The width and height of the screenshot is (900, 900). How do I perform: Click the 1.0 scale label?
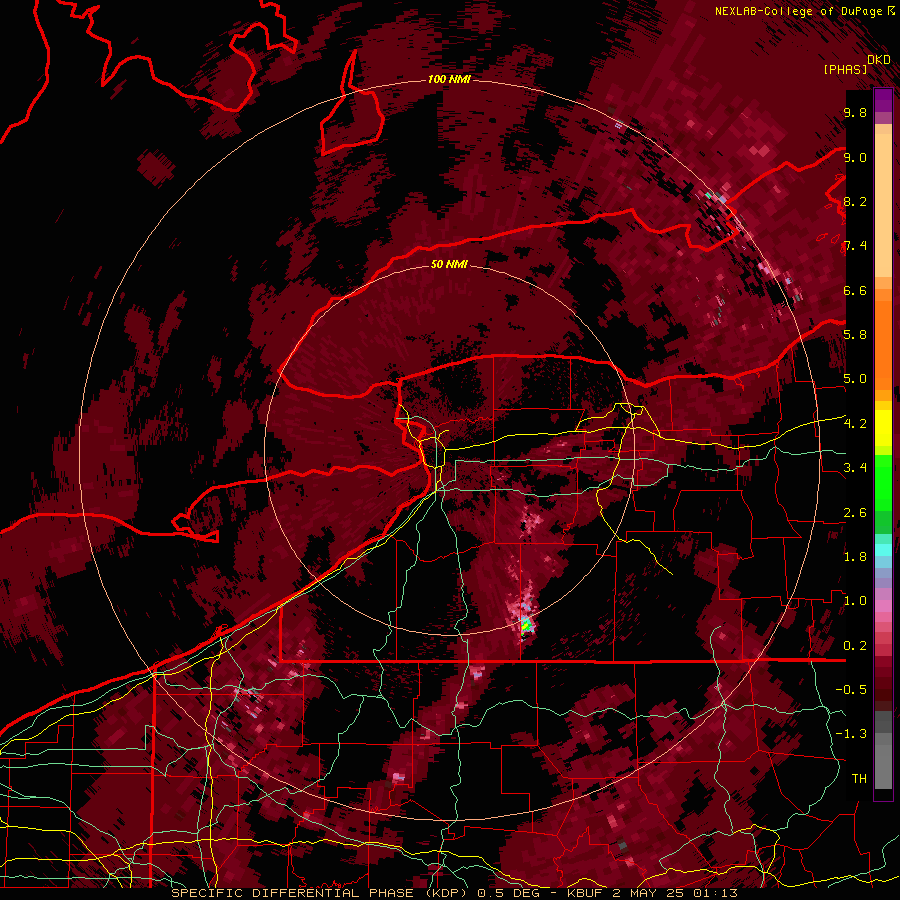(x=855, y=601)
